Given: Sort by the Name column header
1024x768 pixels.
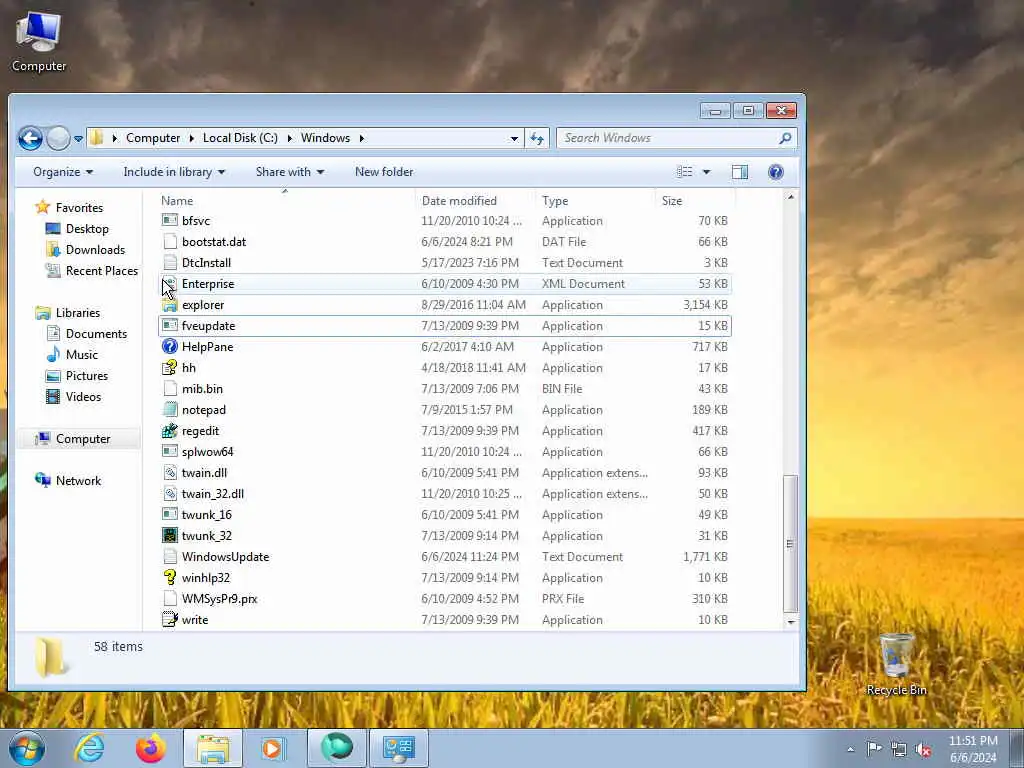Looking at the screenshot, I should point(177,200).
